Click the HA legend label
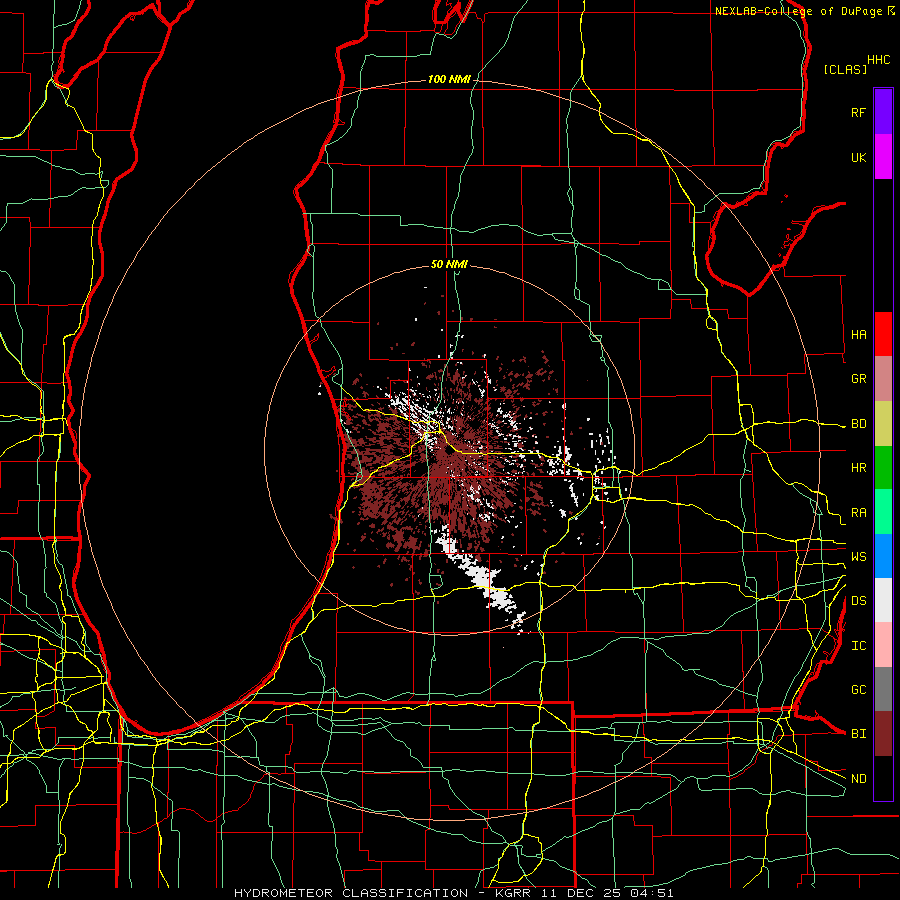Screen dimensions: 900x900 tap(858, 335)
